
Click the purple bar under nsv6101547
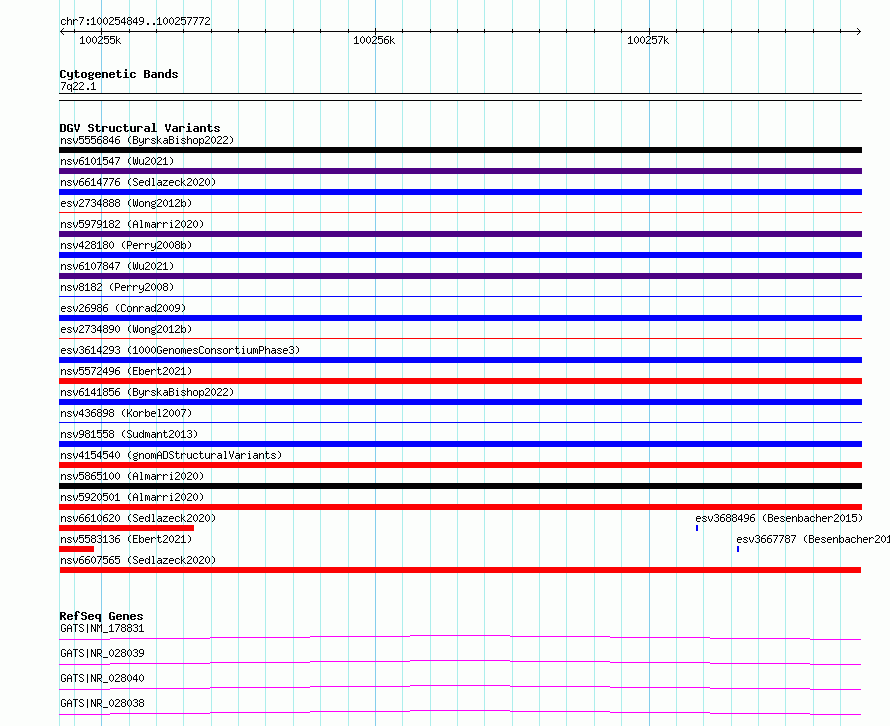click(x=460, y=171)
